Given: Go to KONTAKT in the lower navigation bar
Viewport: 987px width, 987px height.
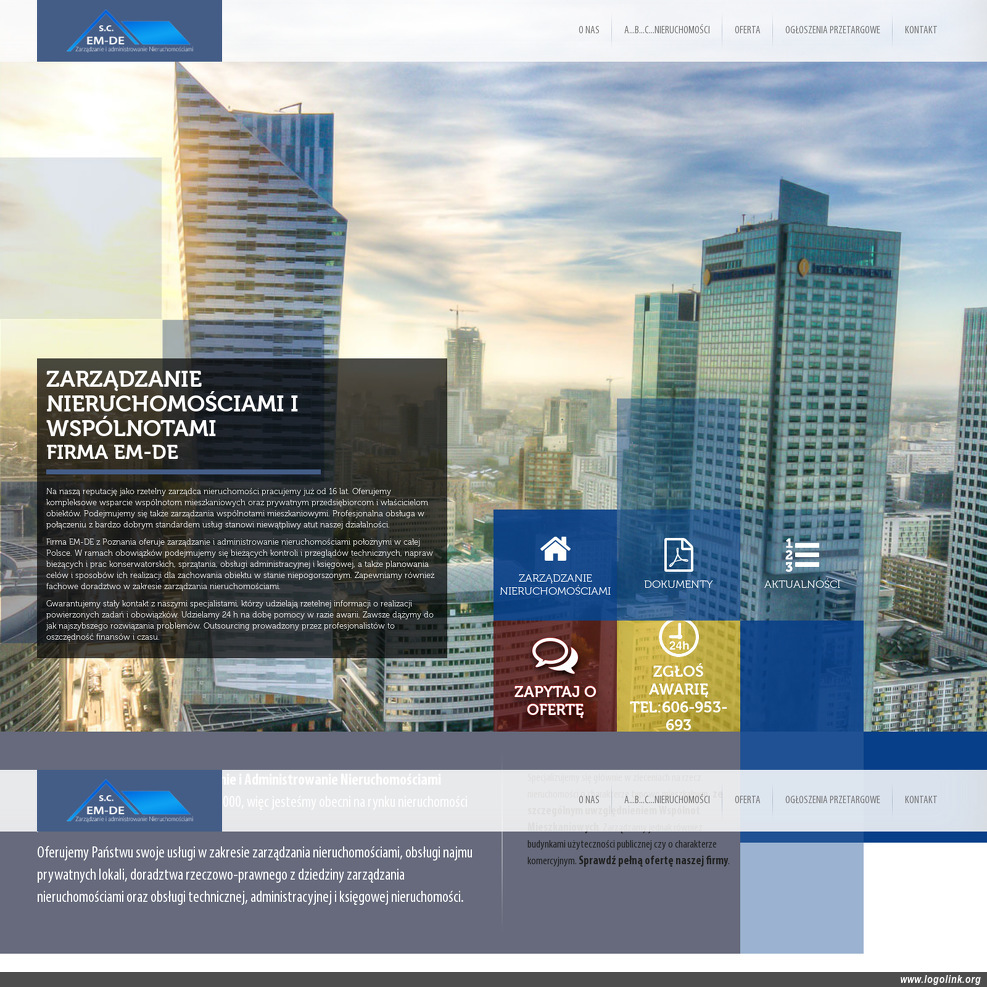Looking at the screenshot, I should [920, 799].
